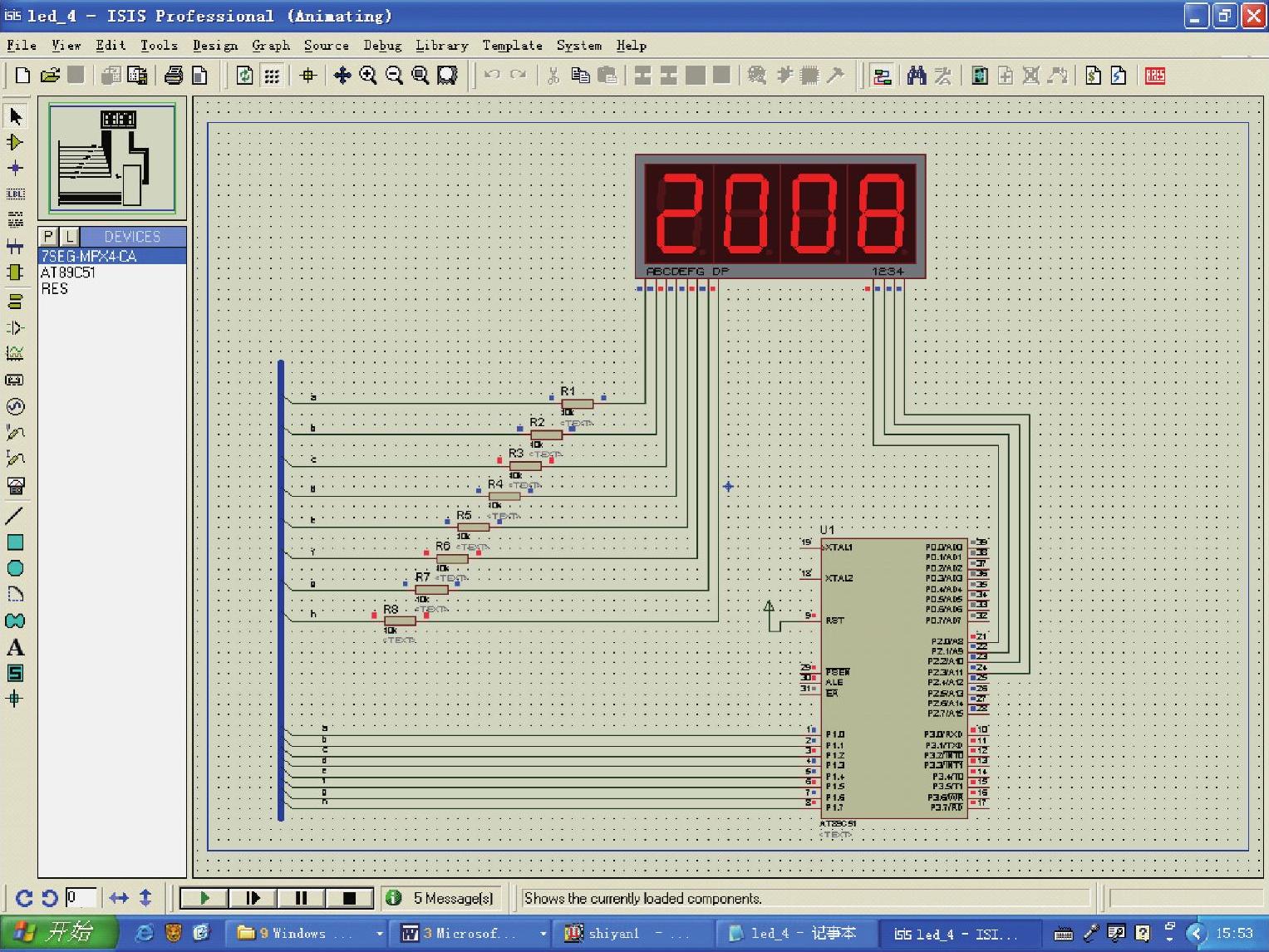The height and width of the screenshot is (952, 1269).
Task: Select 2D graphics circle tool
Action: (15, 568)
